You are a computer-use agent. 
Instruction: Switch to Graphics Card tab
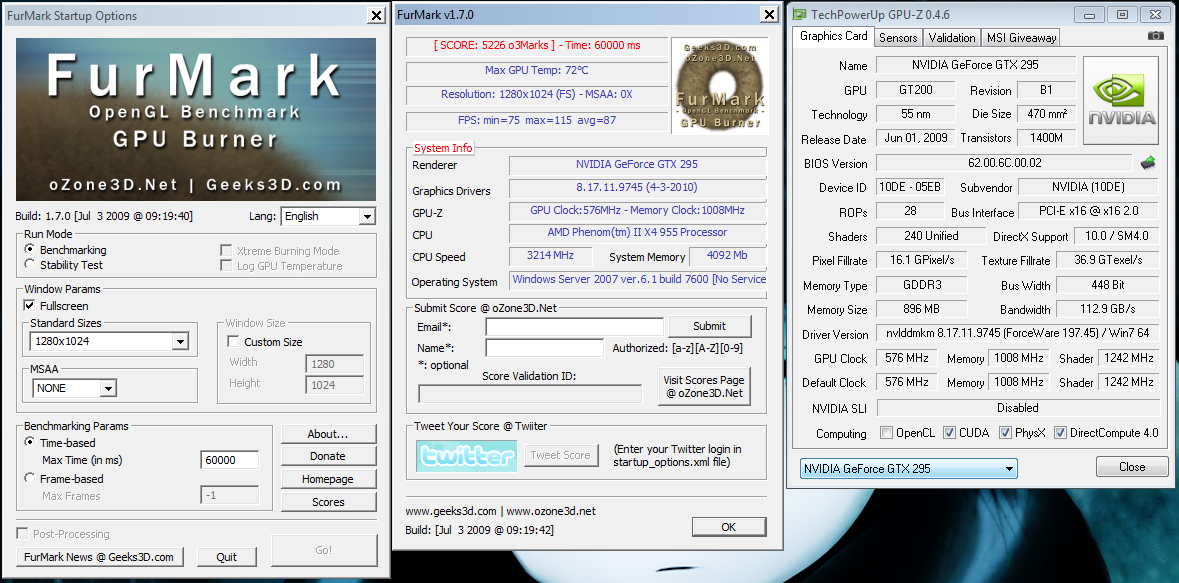pos(833,36)
